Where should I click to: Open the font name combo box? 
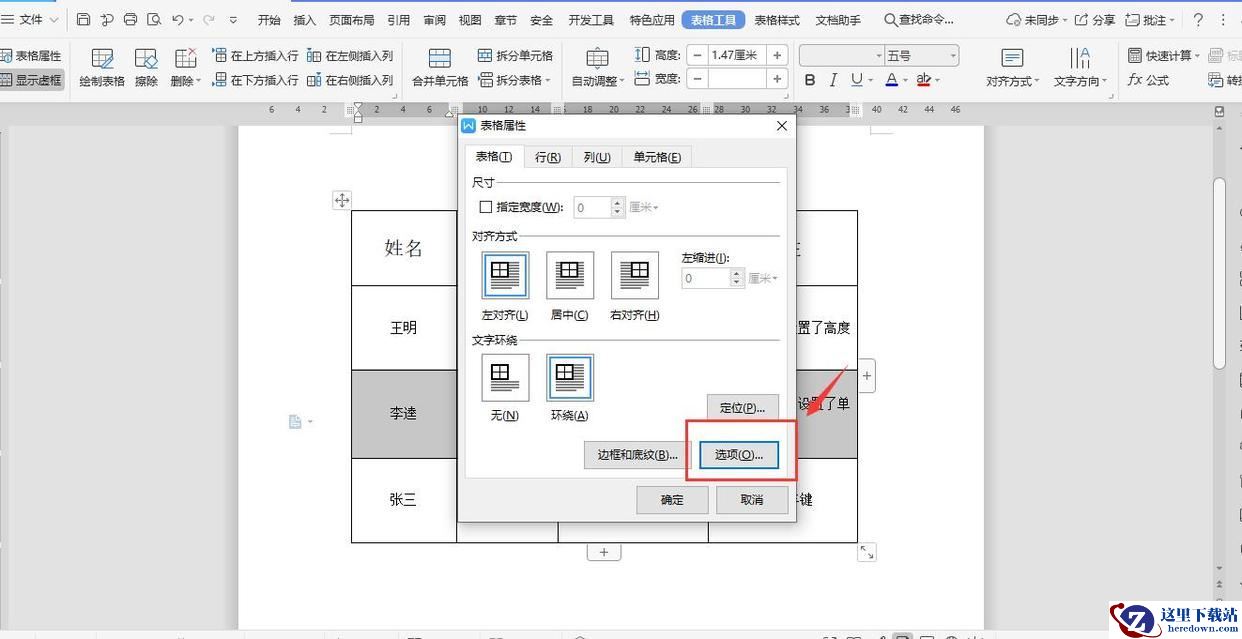pos(842,56)
